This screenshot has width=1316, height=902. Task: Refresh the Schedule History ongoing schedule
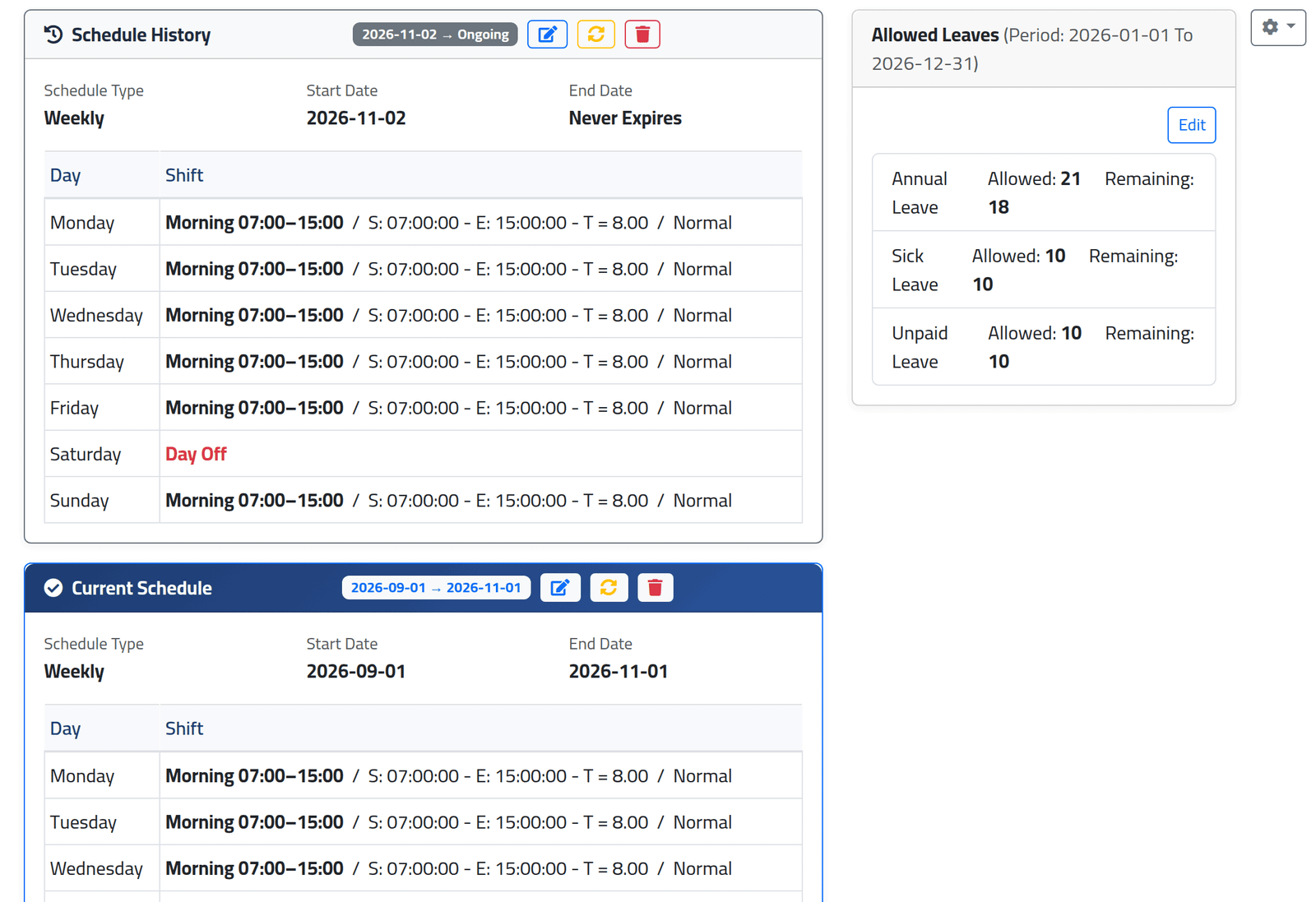[595, 35]
